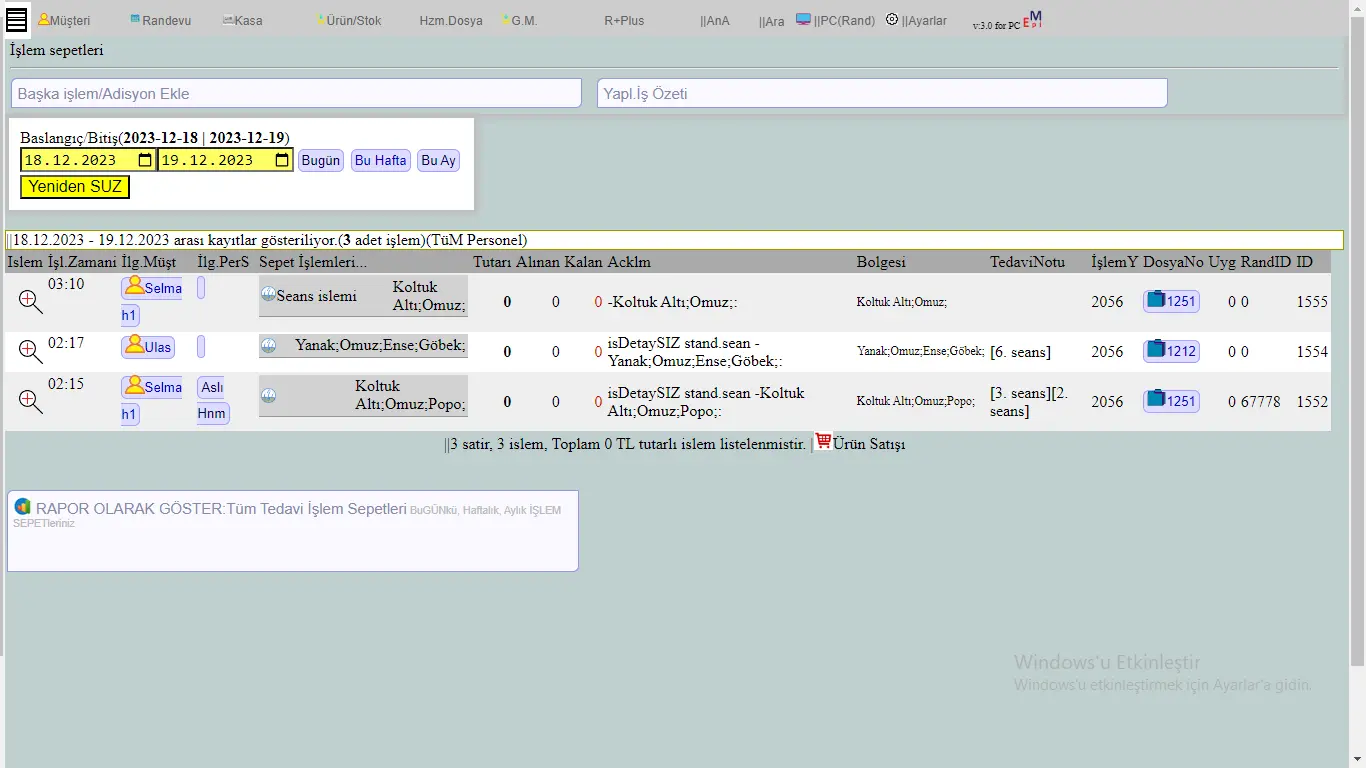Click magnifier icon for the 03:10 row
Image resolution: width=1366 pixels, height=768 pixels.
31,301
